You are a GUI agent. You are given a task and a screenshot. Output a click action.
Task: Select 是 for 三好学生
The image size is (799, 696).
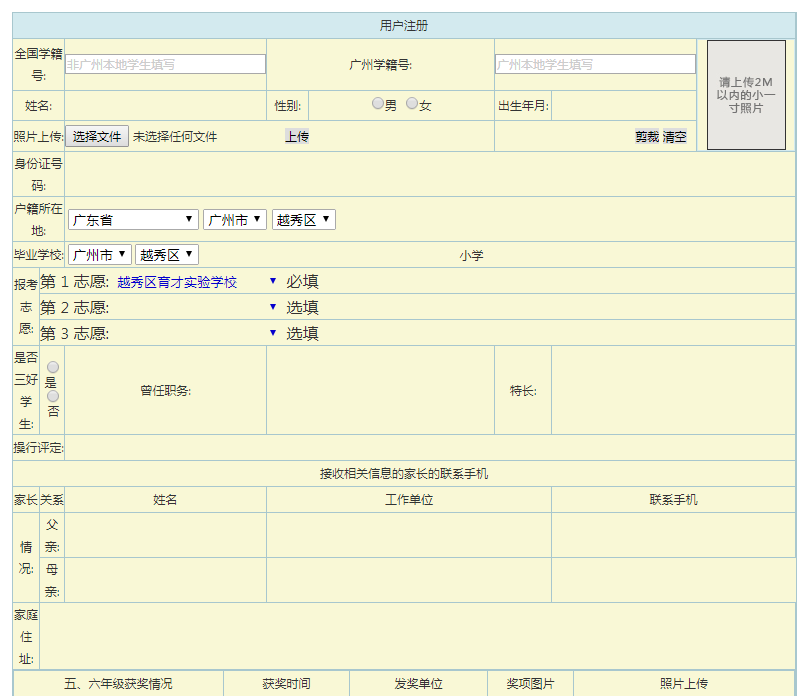point(53,368)
